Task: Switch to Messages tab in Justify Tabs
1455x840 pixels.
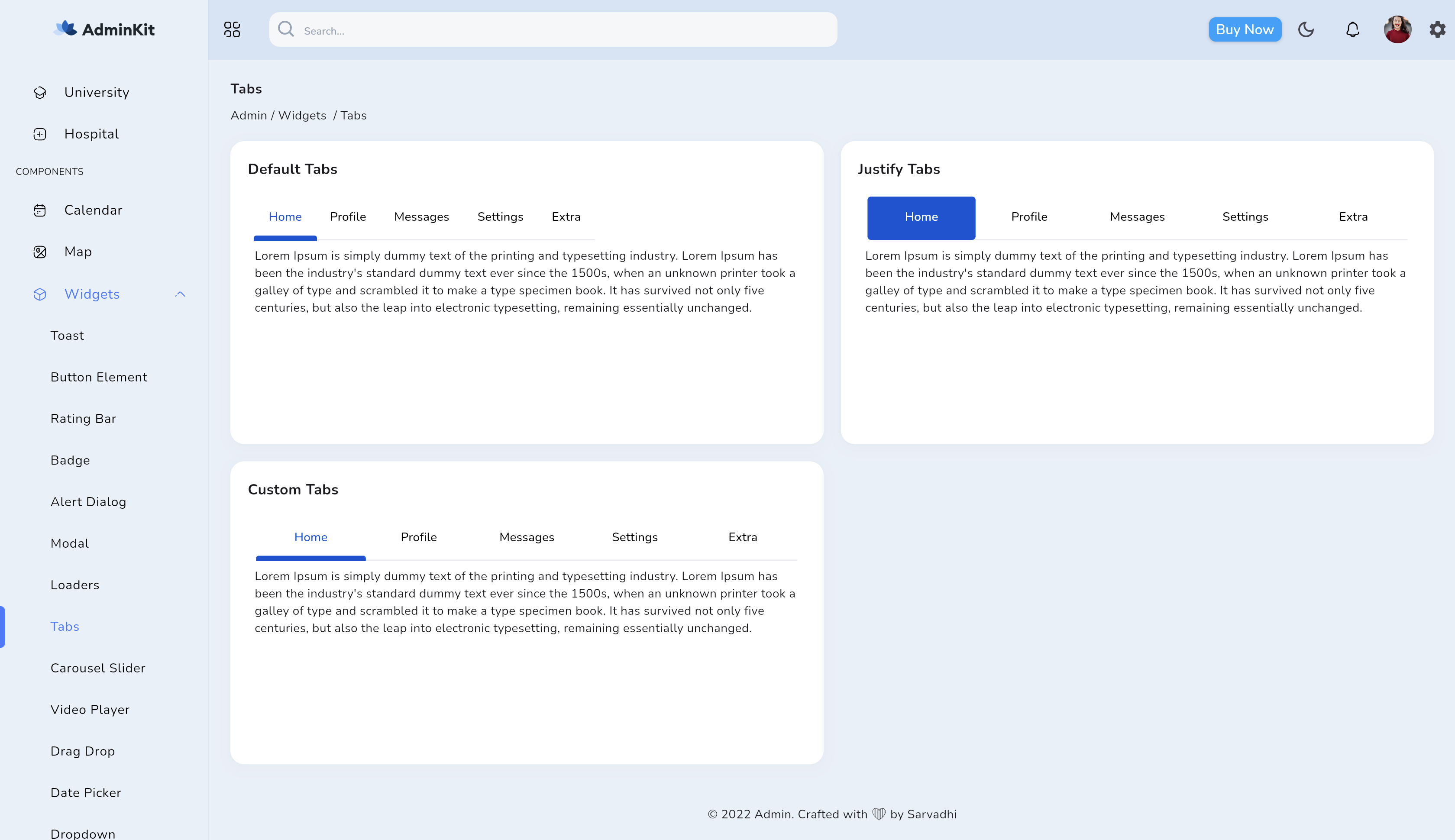Action: point(1137,217)
